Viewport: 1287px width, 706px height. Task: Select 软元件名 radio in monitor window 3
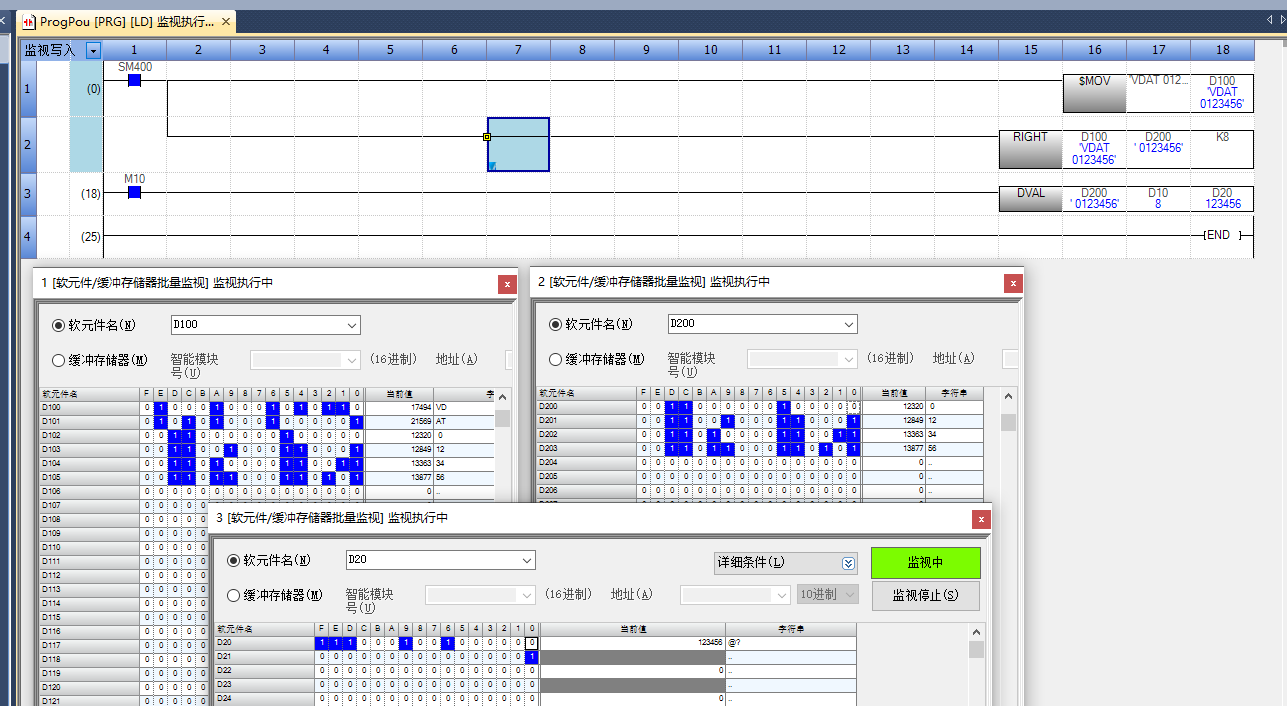tap(234, 561)
